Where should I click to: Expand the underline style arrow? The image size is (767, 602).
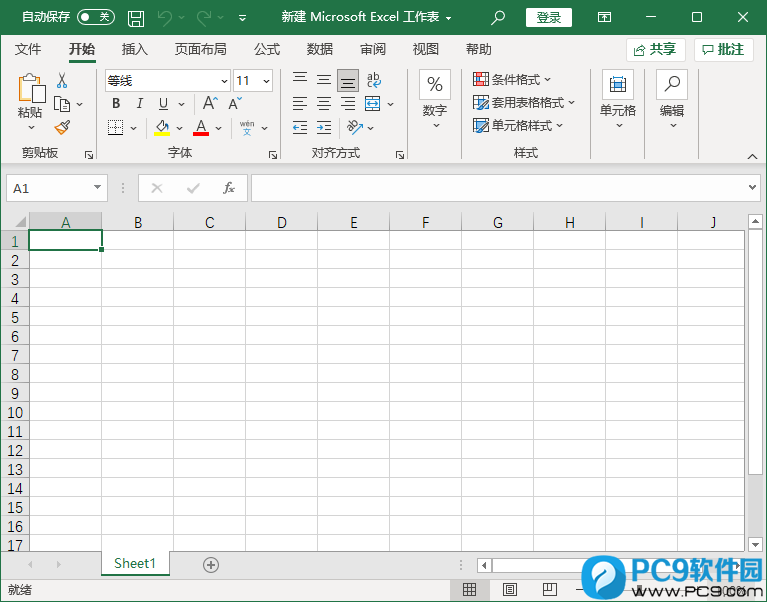point(181,104)
